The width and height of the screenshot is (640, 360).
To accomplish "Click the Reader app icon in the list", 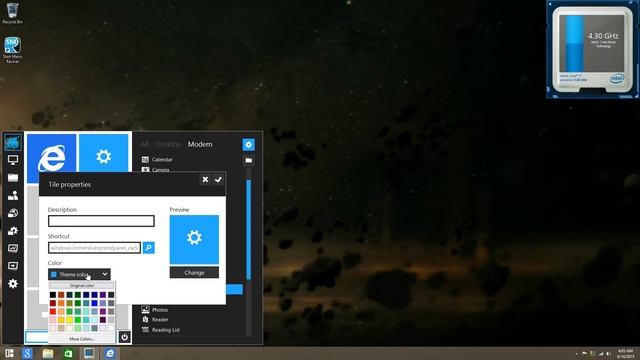I will point(145,319).
